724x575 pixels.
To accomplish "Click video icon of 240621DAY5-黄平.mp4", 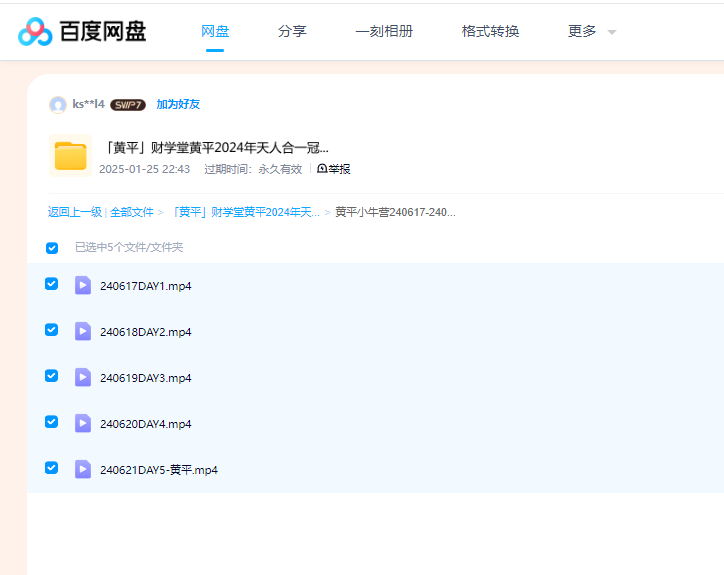I will (x=83, y=469).
